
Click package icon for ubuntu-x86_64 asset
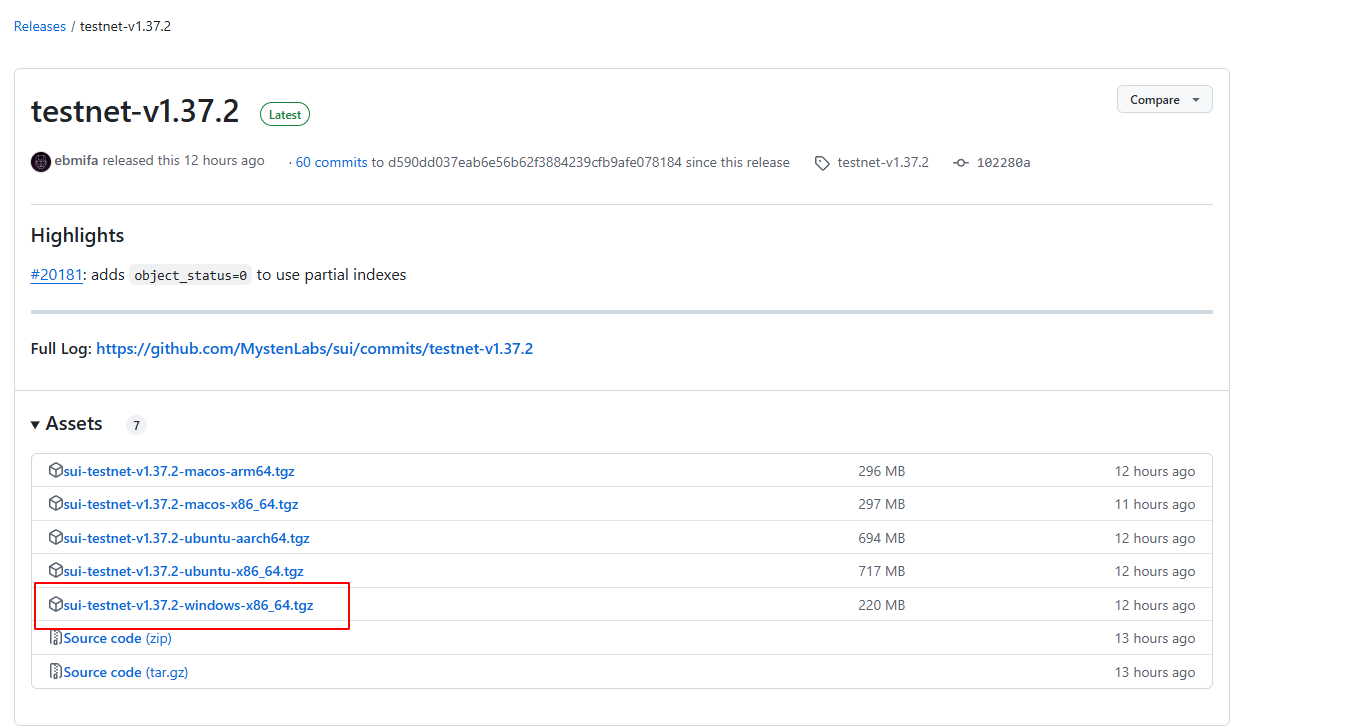click(56, 570)
